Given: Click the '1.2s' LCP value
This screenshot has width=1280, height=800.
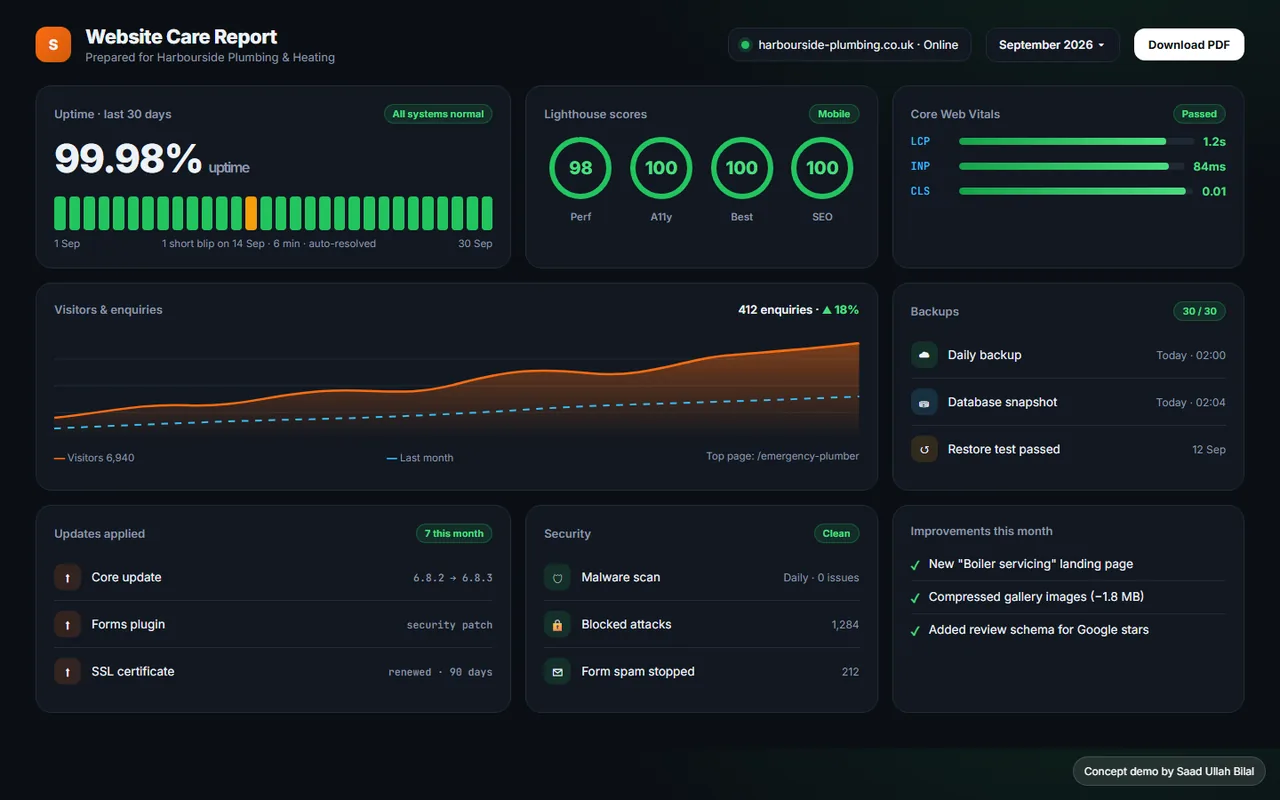Looking at the screenshot, I should click(1214, 142).
